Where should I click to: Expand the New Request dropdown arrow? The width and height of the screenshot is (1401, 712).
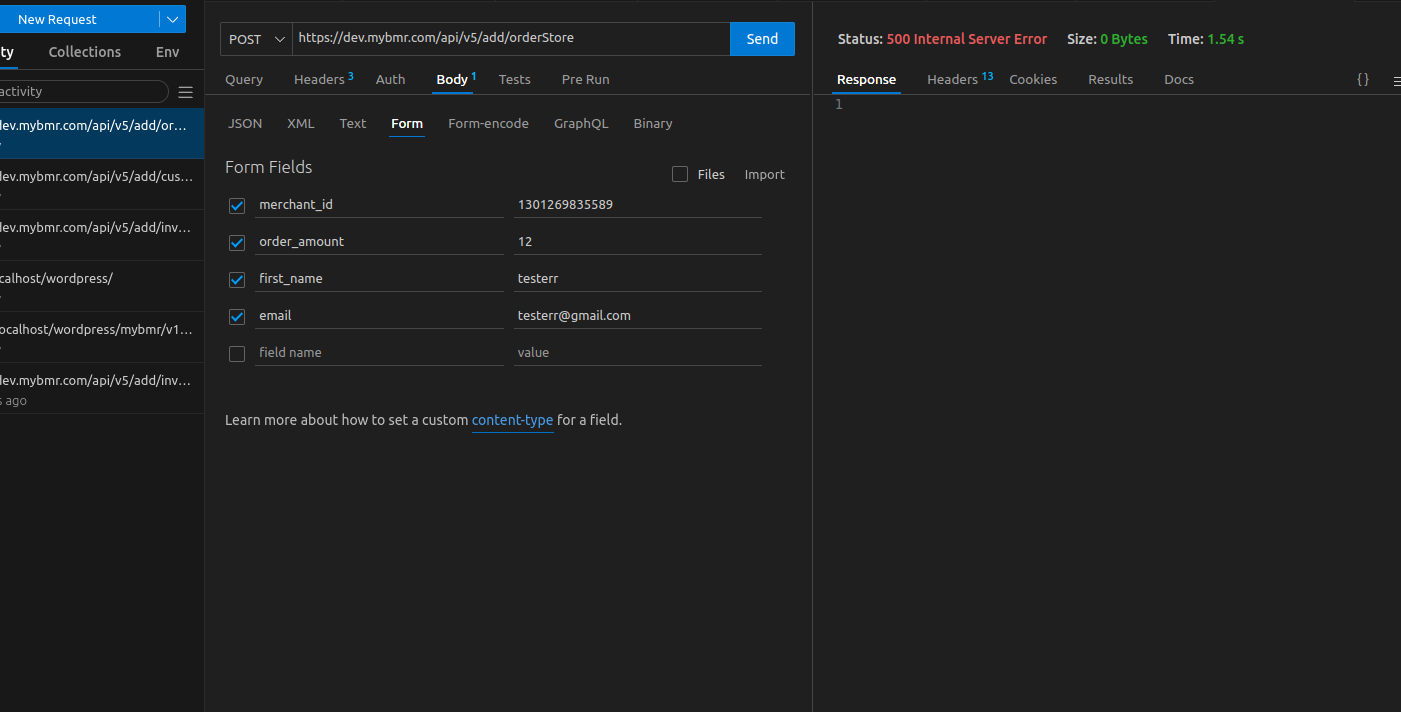(x=173, y=19)
